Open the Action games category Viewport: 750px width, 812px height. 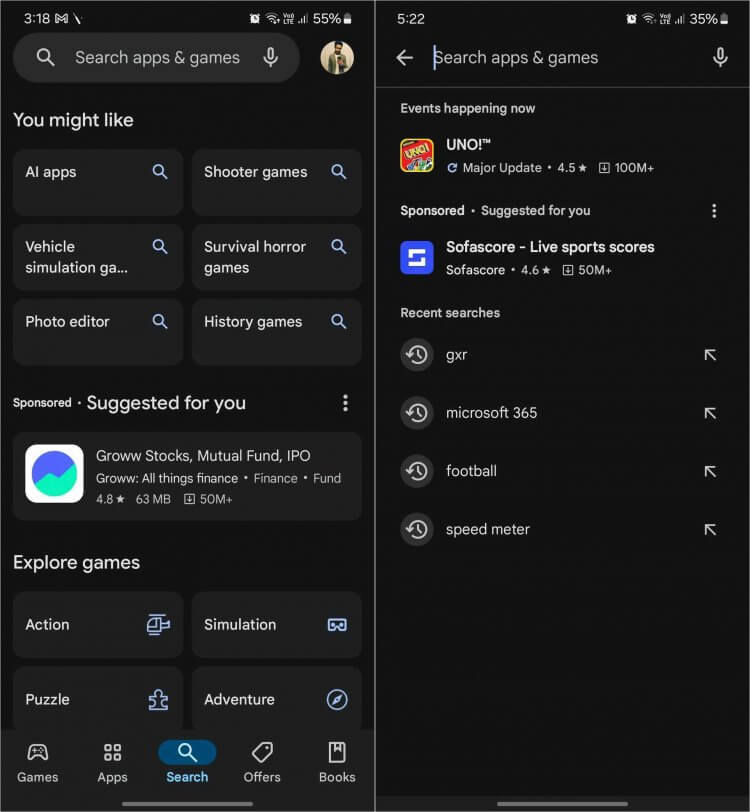pos(98,625)
